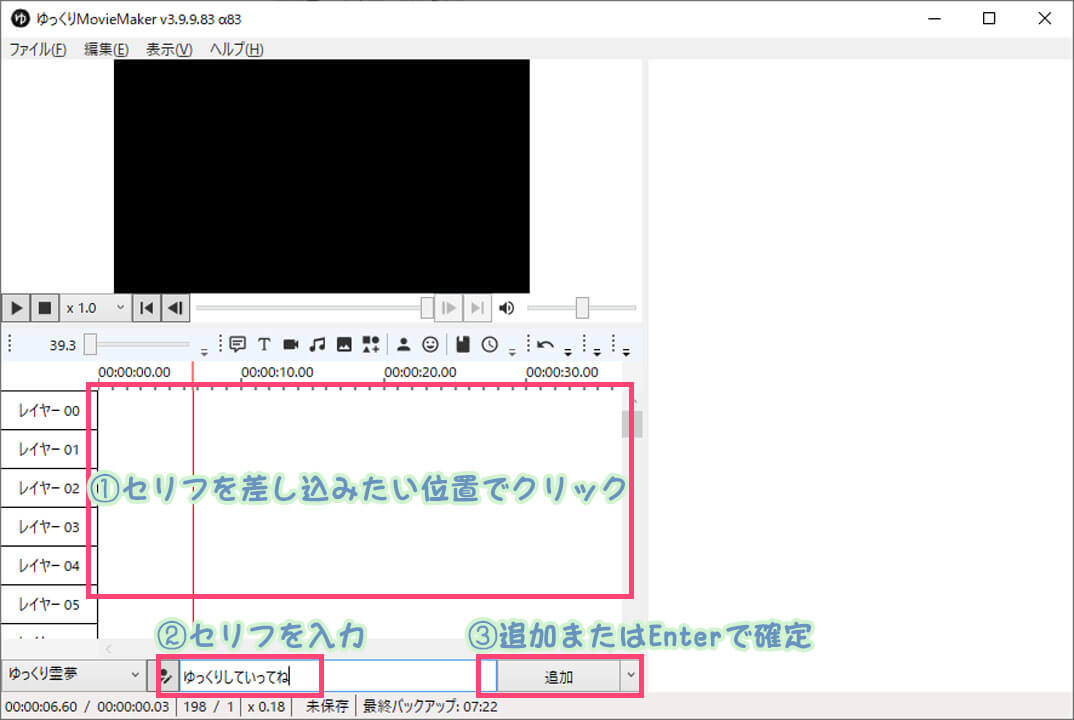This screenshot has width=1074, height=720.
Task: Open overflow arrow next to the undo icon
Action: (x=568, y=352)
